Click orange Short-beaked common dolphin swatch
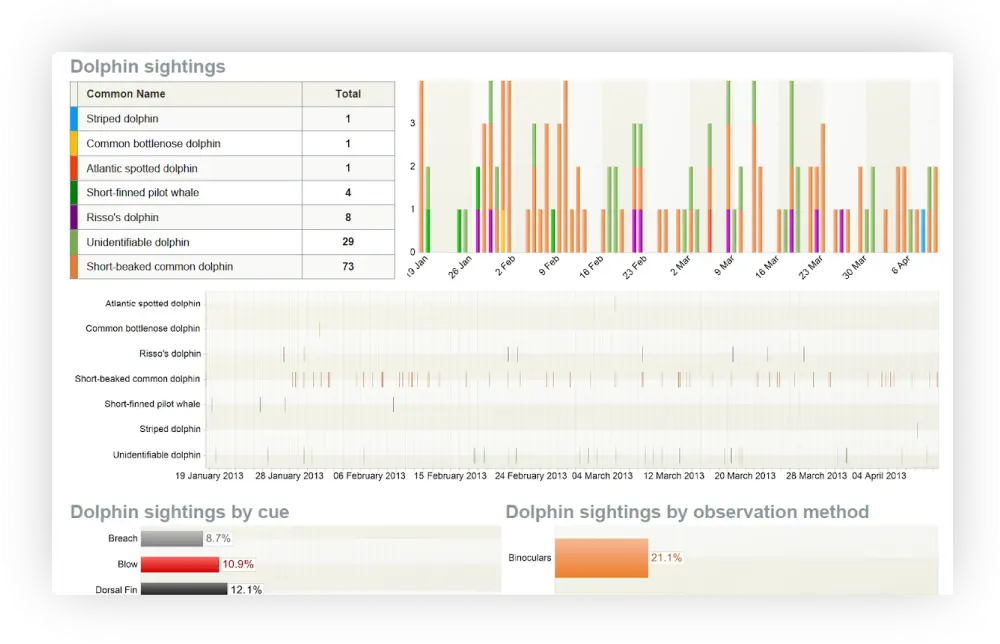The width and height of the screenshot is (1000, 644). (x=74, y=267)
